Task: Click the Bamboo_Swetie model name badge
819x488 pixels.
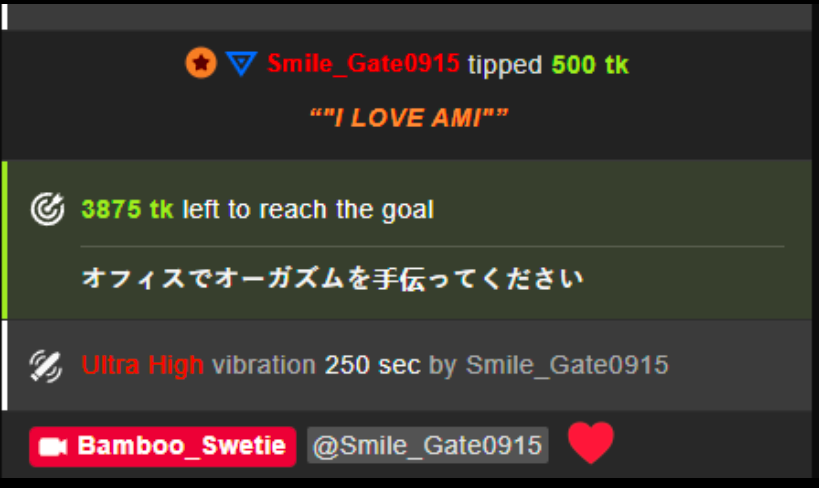Action: click(163, 446)
